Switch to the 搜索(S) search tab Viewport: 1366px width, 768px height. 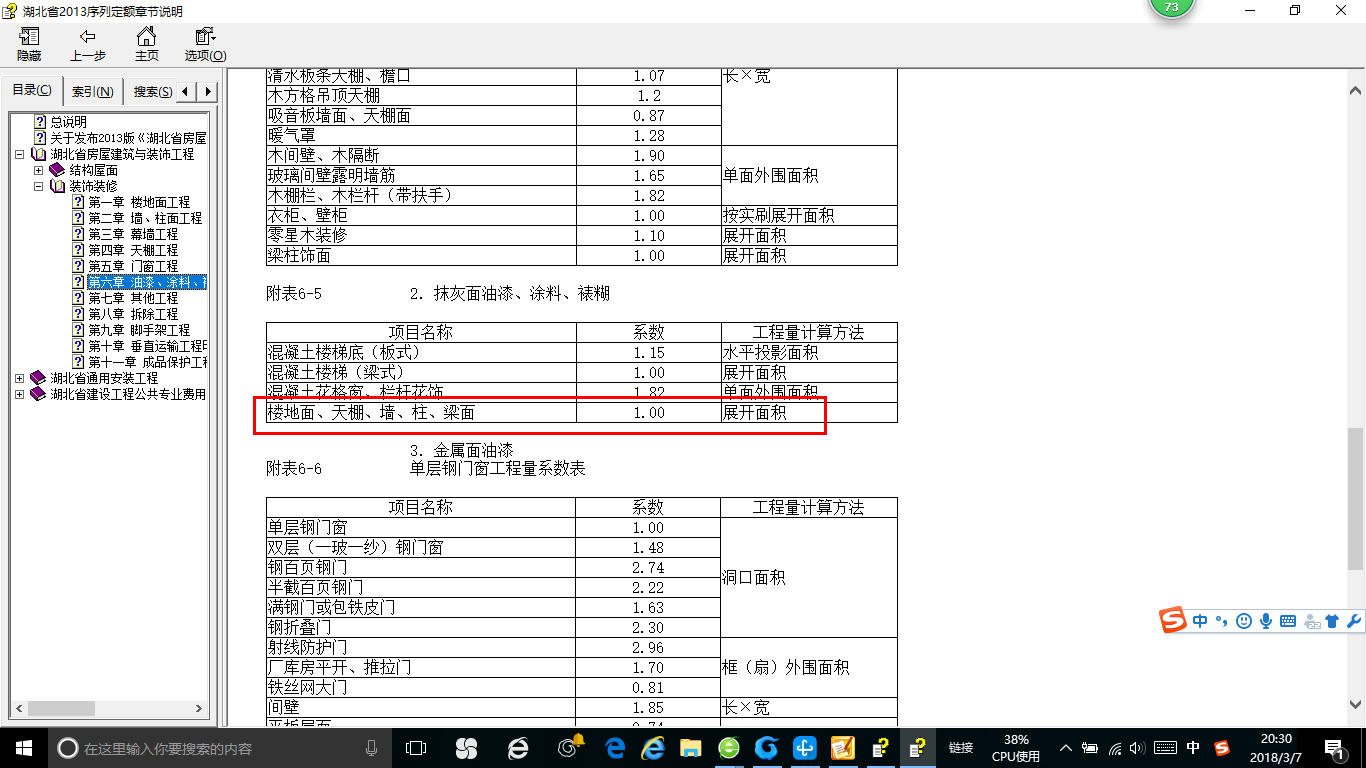tap(151, 92)
